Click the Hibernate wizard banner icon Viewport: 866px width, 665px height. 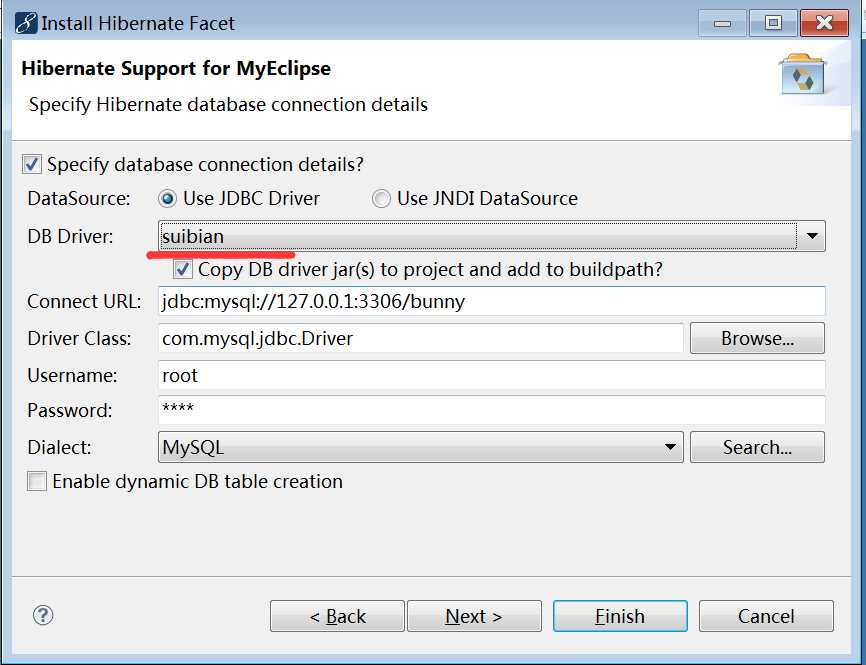[x=802, y=74]
